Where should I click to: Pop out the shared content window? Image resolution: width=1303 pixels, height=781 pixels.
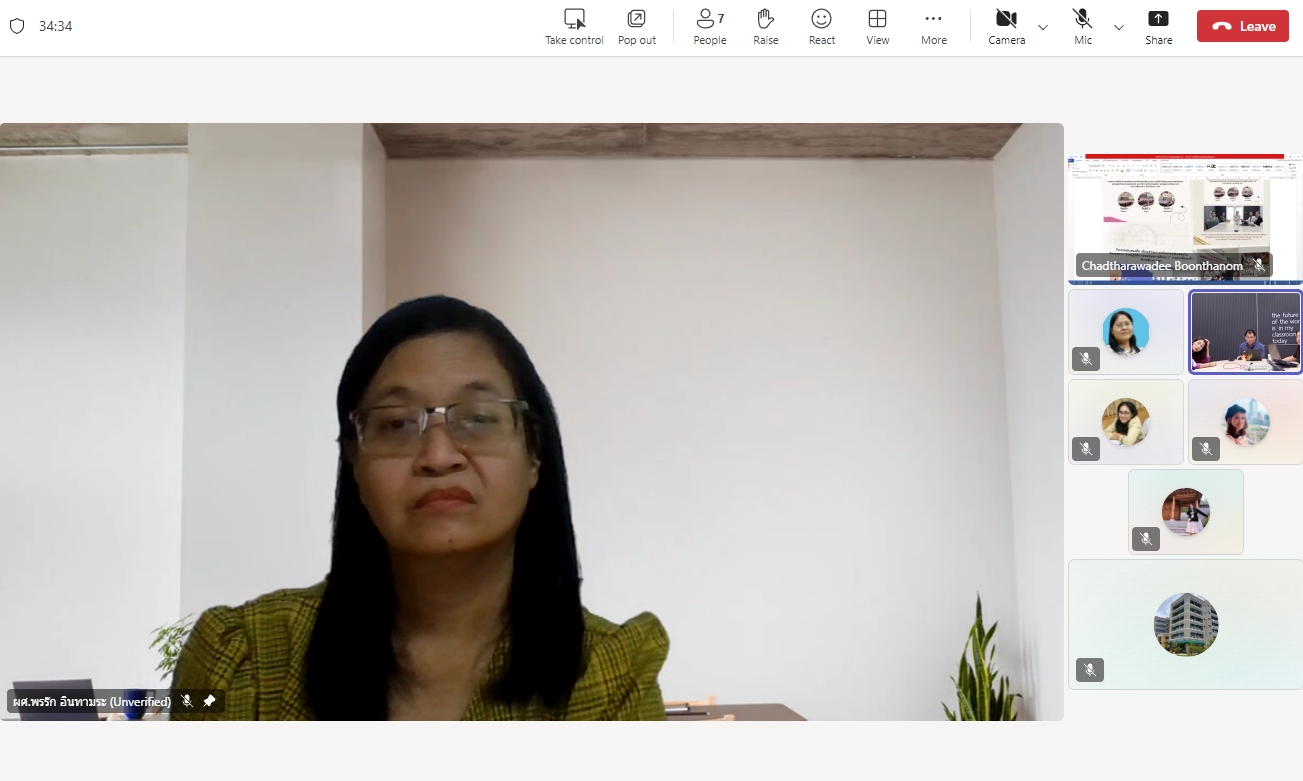click(637, 20)
